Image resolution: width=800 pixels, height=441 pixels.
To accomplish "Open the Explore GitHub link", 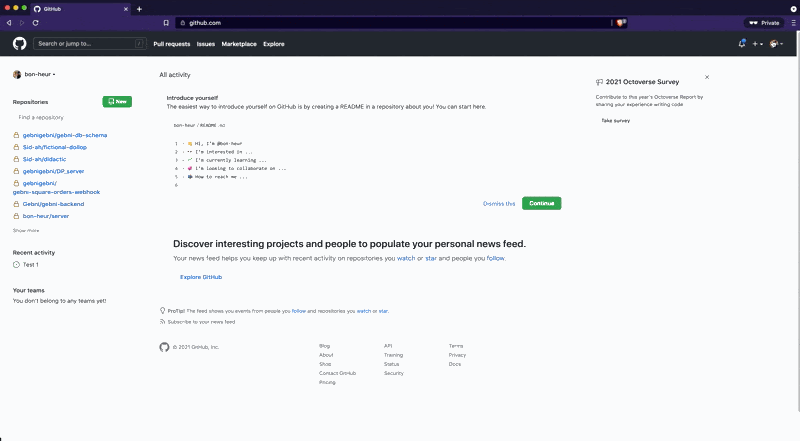I will point(201,277).
